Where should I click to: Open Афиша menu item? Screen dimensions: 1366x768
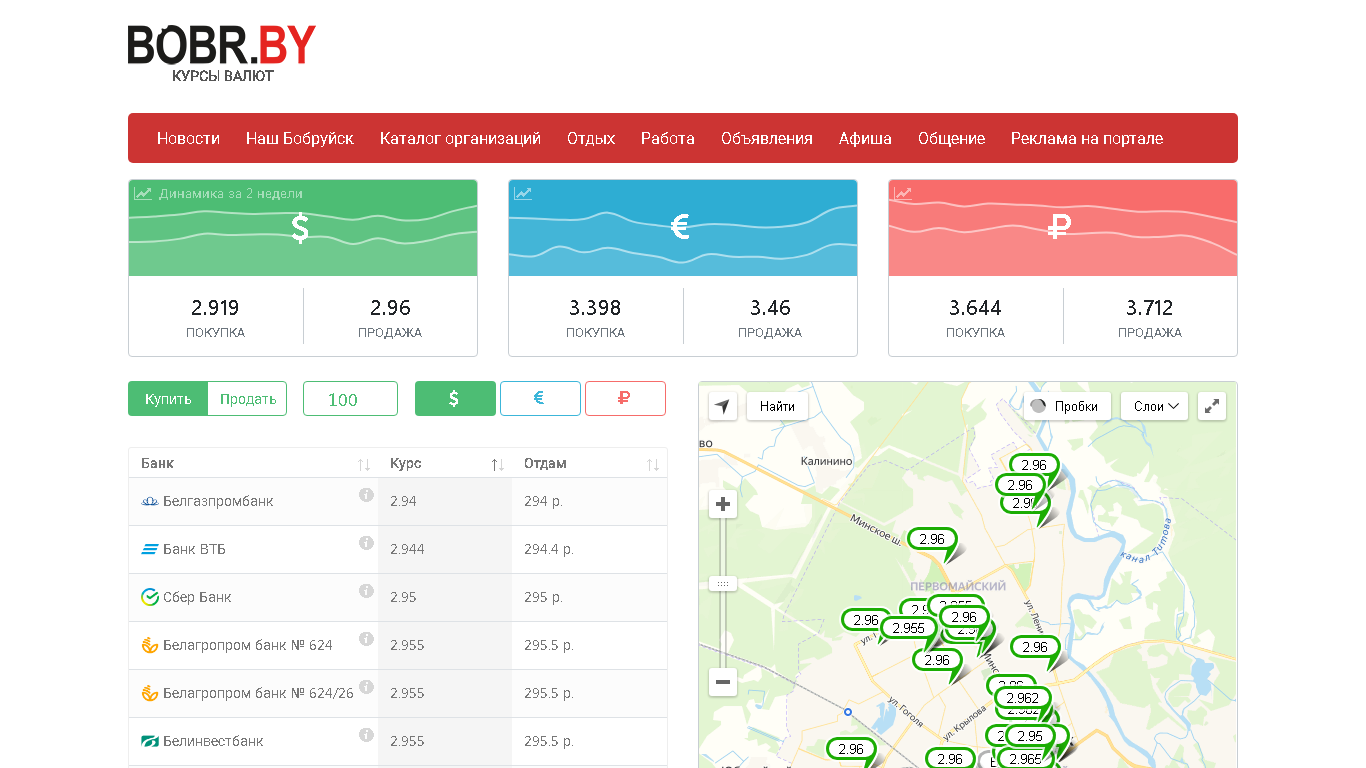coord(865,138)
